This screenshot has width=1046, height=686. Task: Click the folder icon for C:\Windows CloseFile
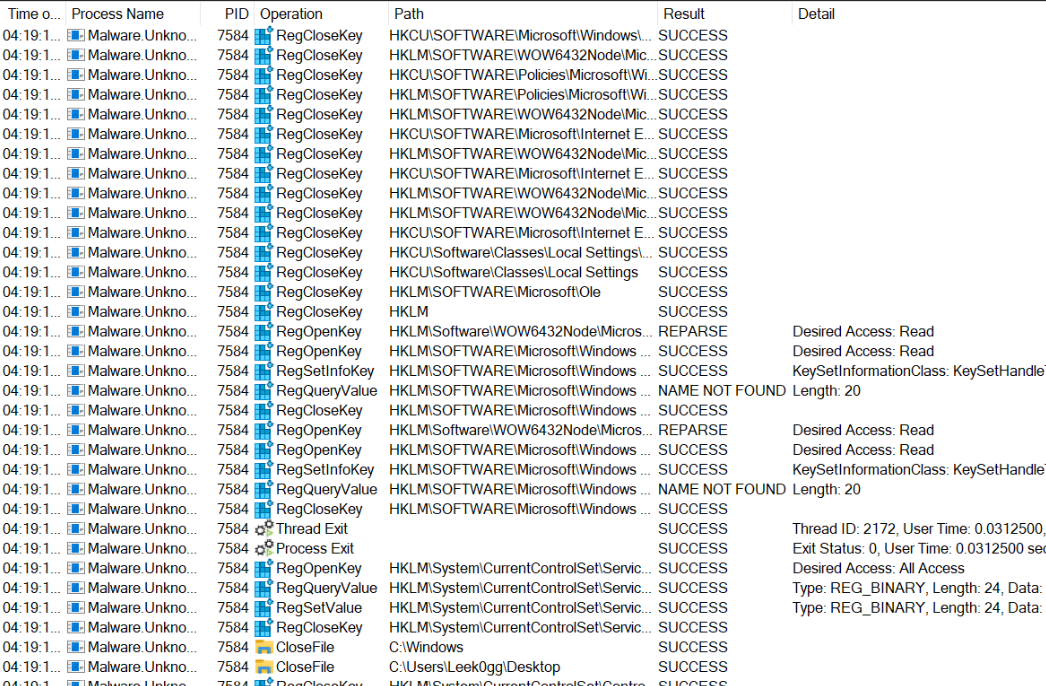(264, 647)
